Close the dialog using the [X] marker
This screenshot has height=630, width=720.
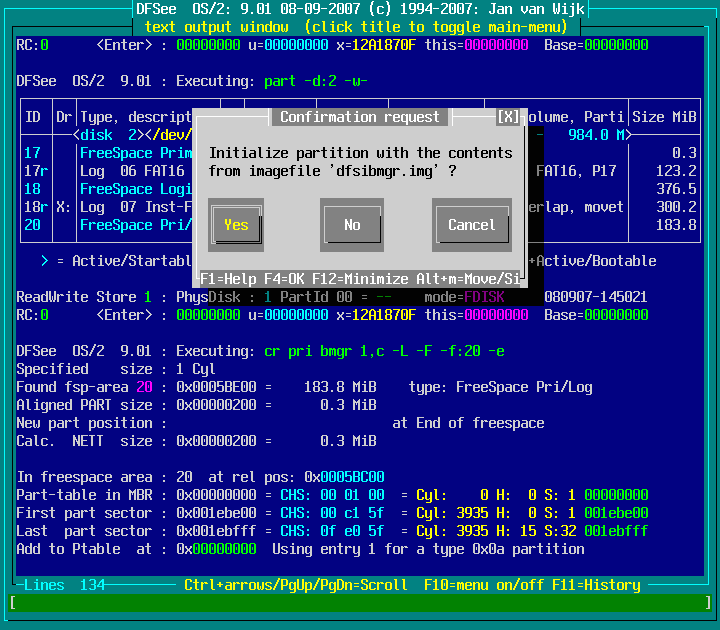coord(508,117)
